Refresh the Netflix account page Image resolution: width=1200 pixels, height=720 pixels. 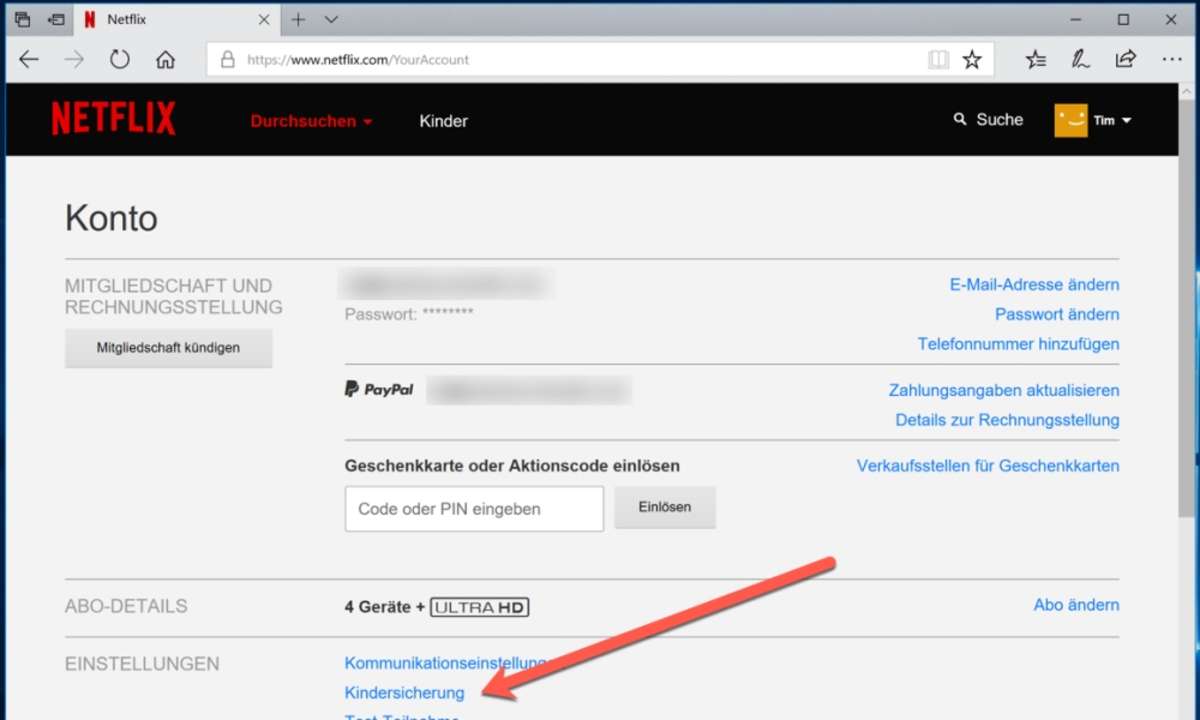[120, 59]
